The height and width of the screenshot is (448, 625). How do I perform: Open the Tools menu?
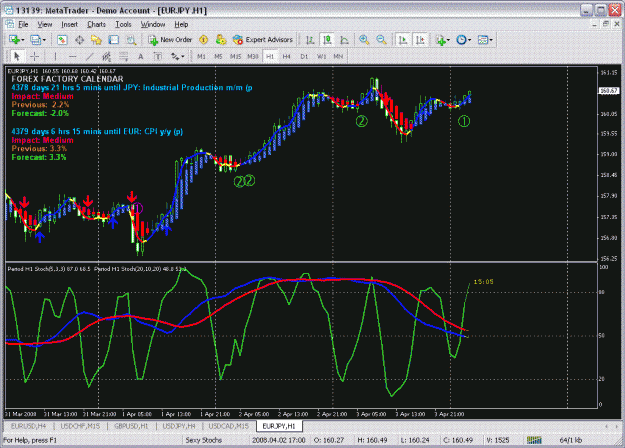[123, 24]
